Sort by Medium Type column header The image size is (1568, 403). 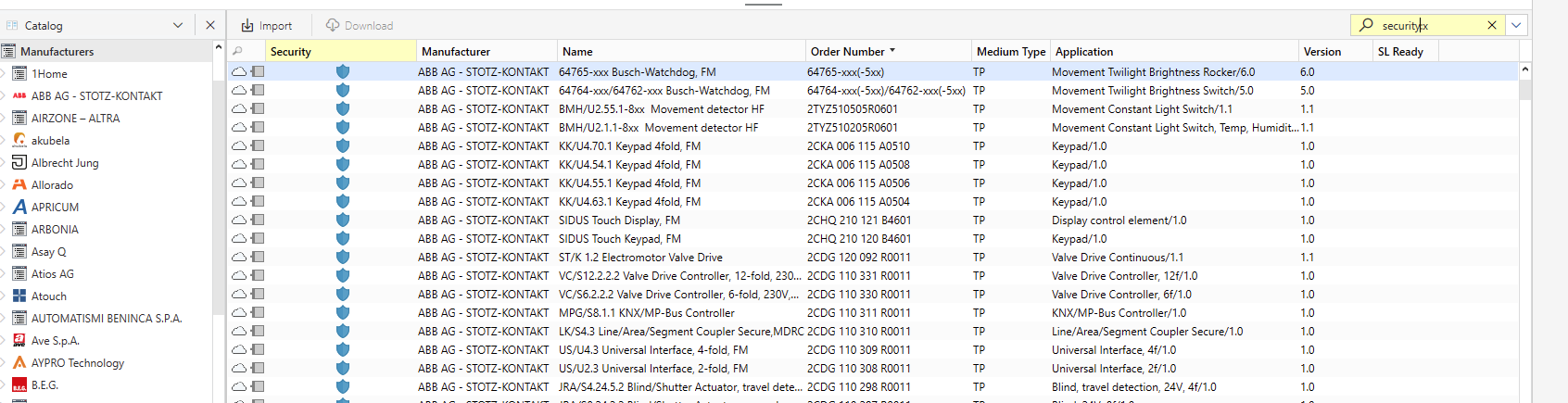coord(1010,52)
